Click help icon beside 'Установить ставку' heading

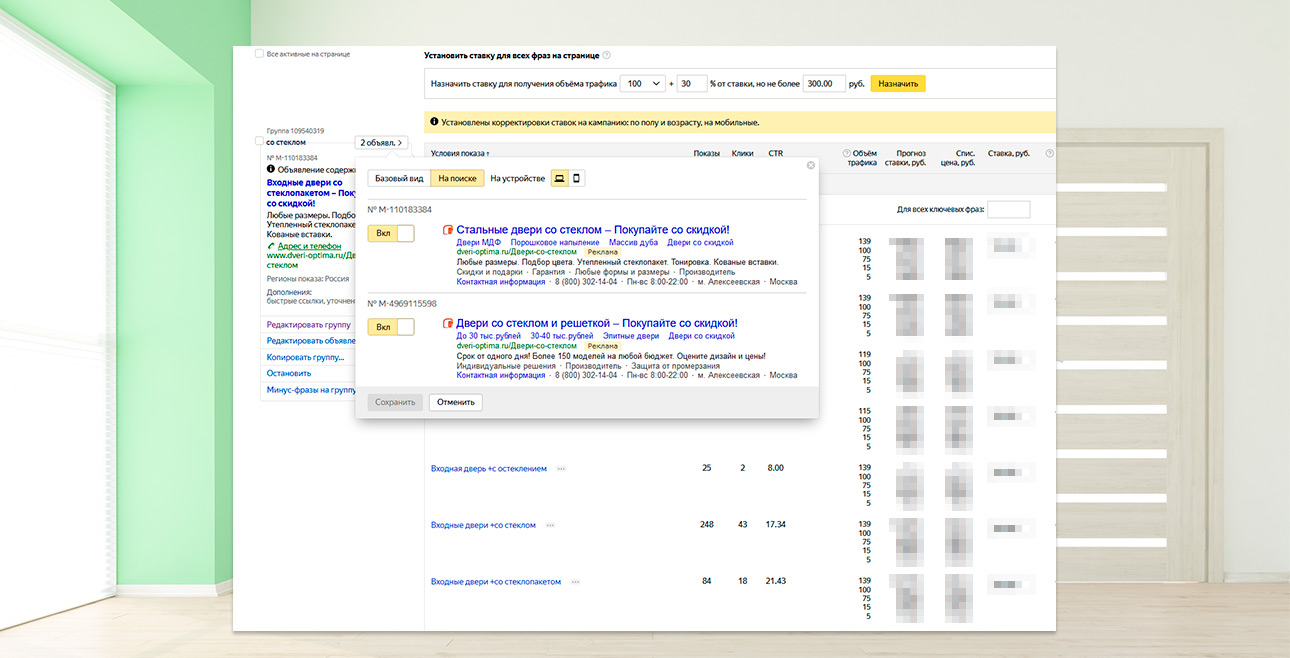[606, 55]
